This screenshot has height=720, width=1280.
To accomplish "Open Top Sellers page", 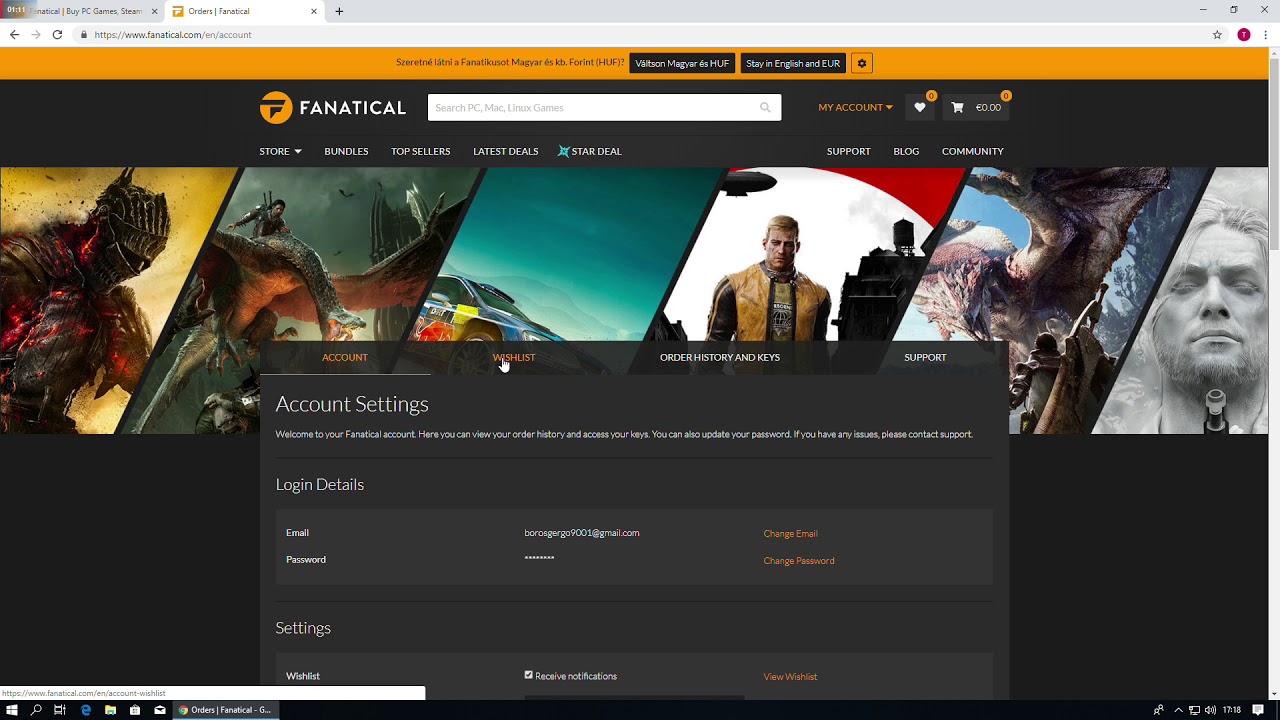I will [x=420, y=151].
